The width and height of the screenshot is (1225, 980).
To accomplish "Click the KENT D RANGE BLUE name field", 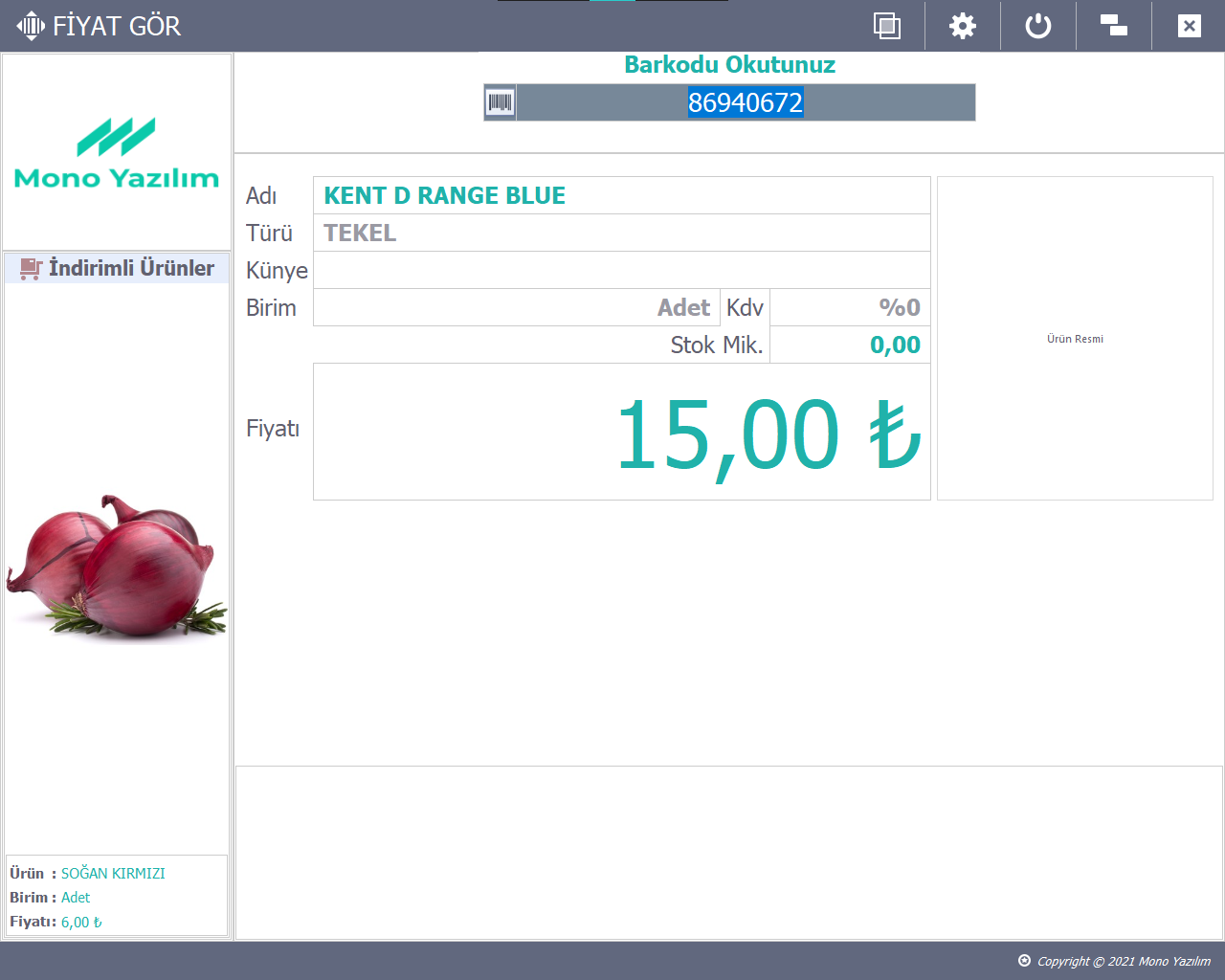I will 621,195.
